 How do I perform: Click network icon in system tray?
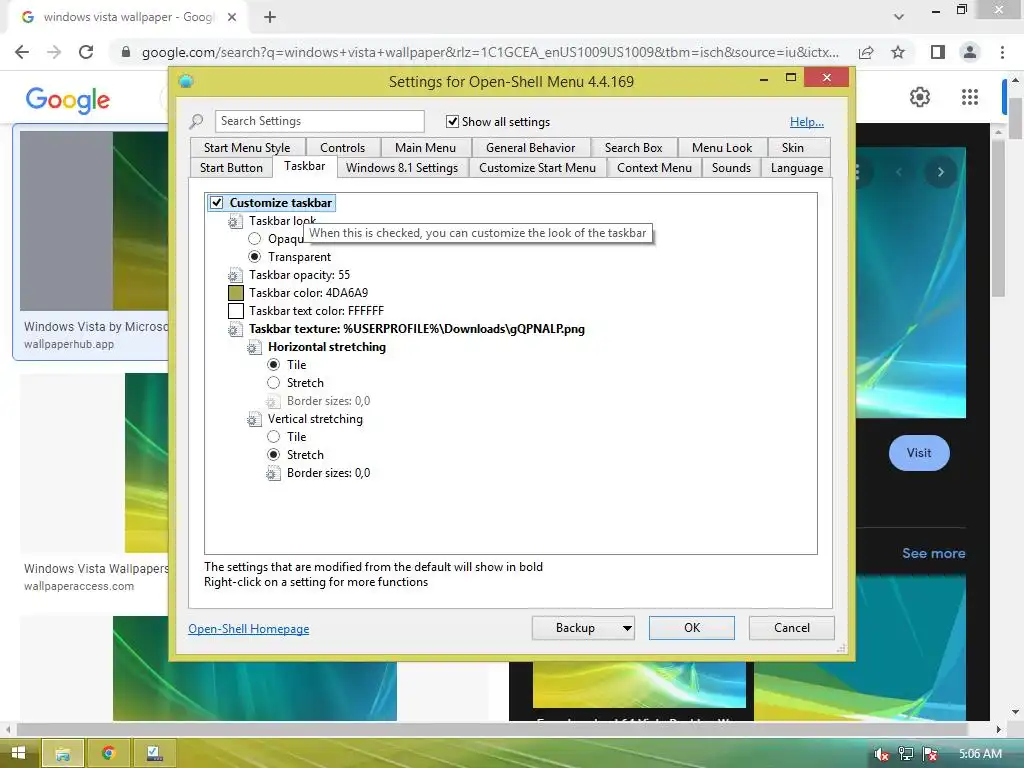906,754
